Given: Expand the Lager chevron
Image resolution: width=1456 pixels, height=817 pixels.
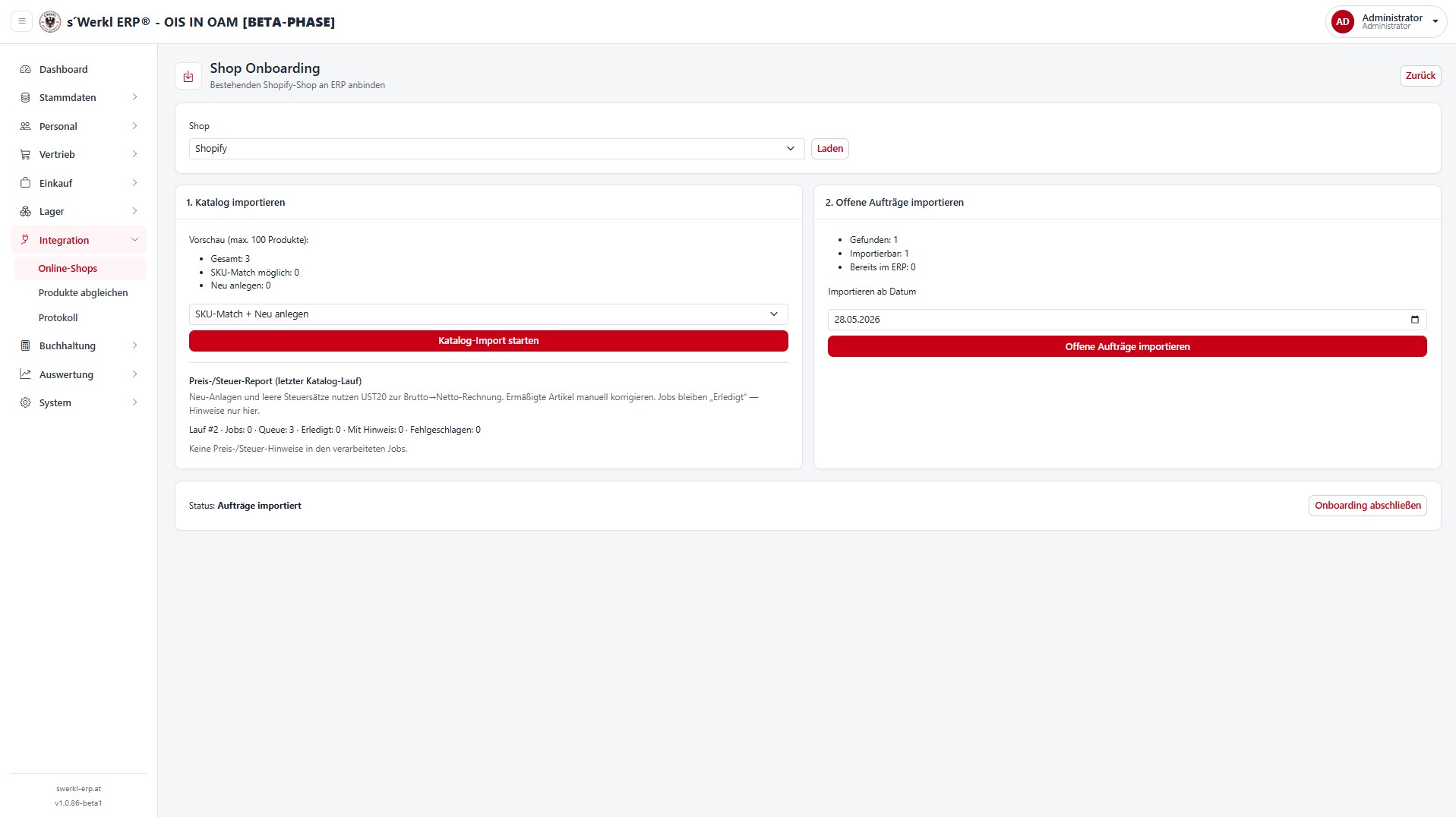Looking at the screenshot, I should (x=134, y=211).
